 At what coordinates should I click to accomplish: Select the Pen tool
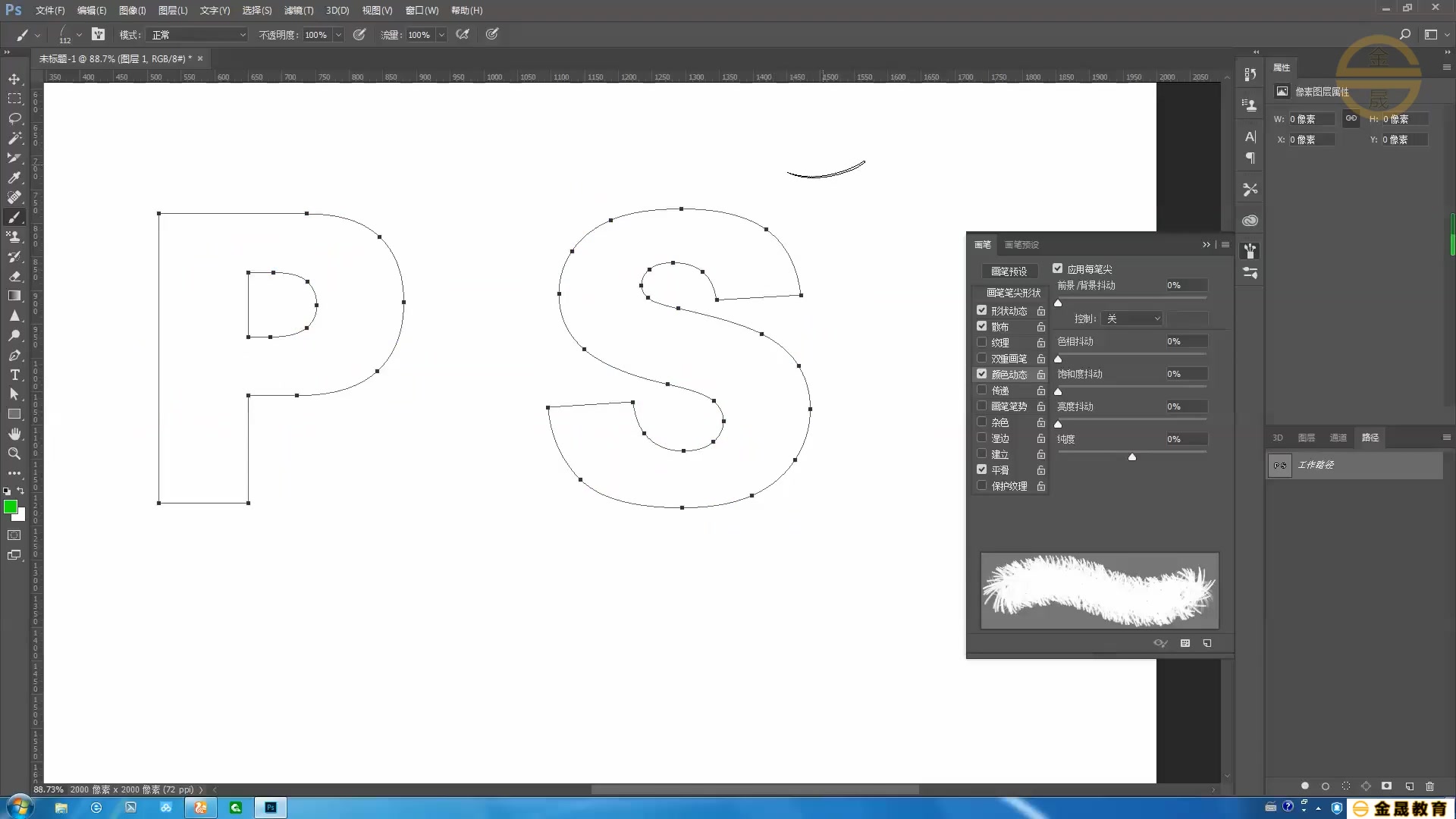click(x=14, y=355)
